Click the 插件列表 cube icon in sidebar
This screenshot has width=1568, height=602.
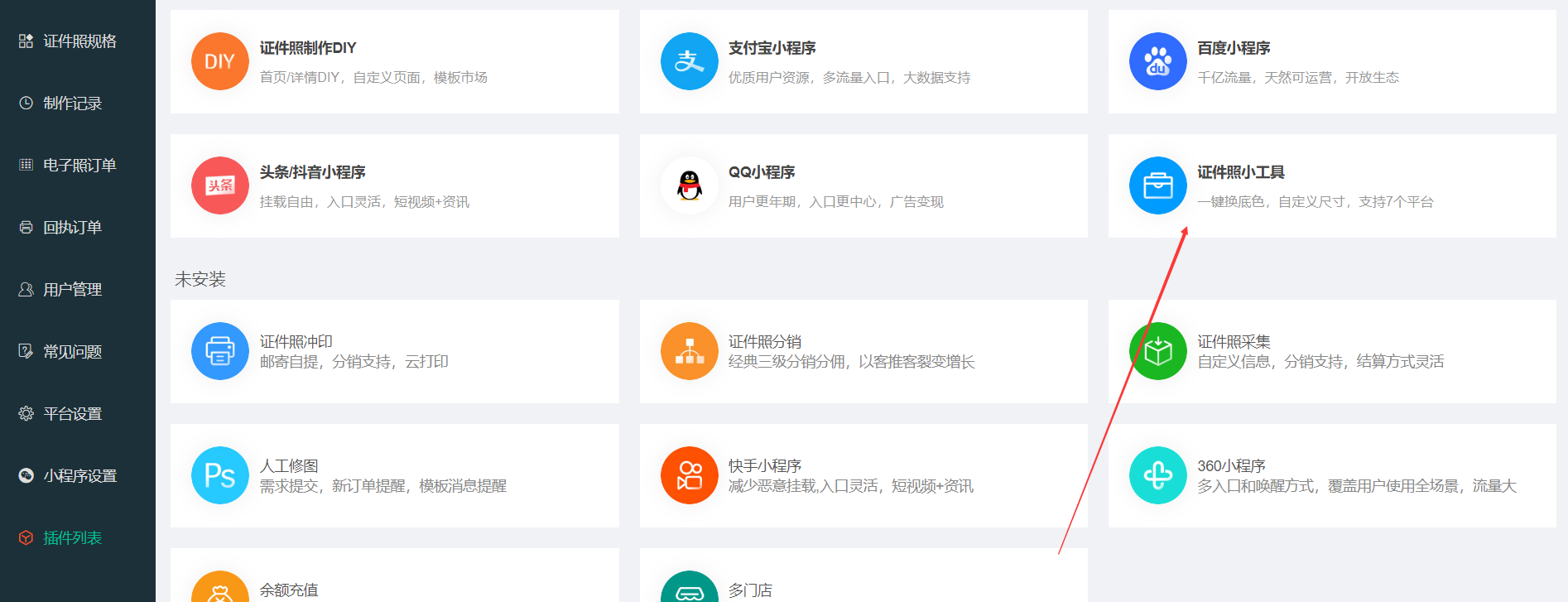[26, 537]
